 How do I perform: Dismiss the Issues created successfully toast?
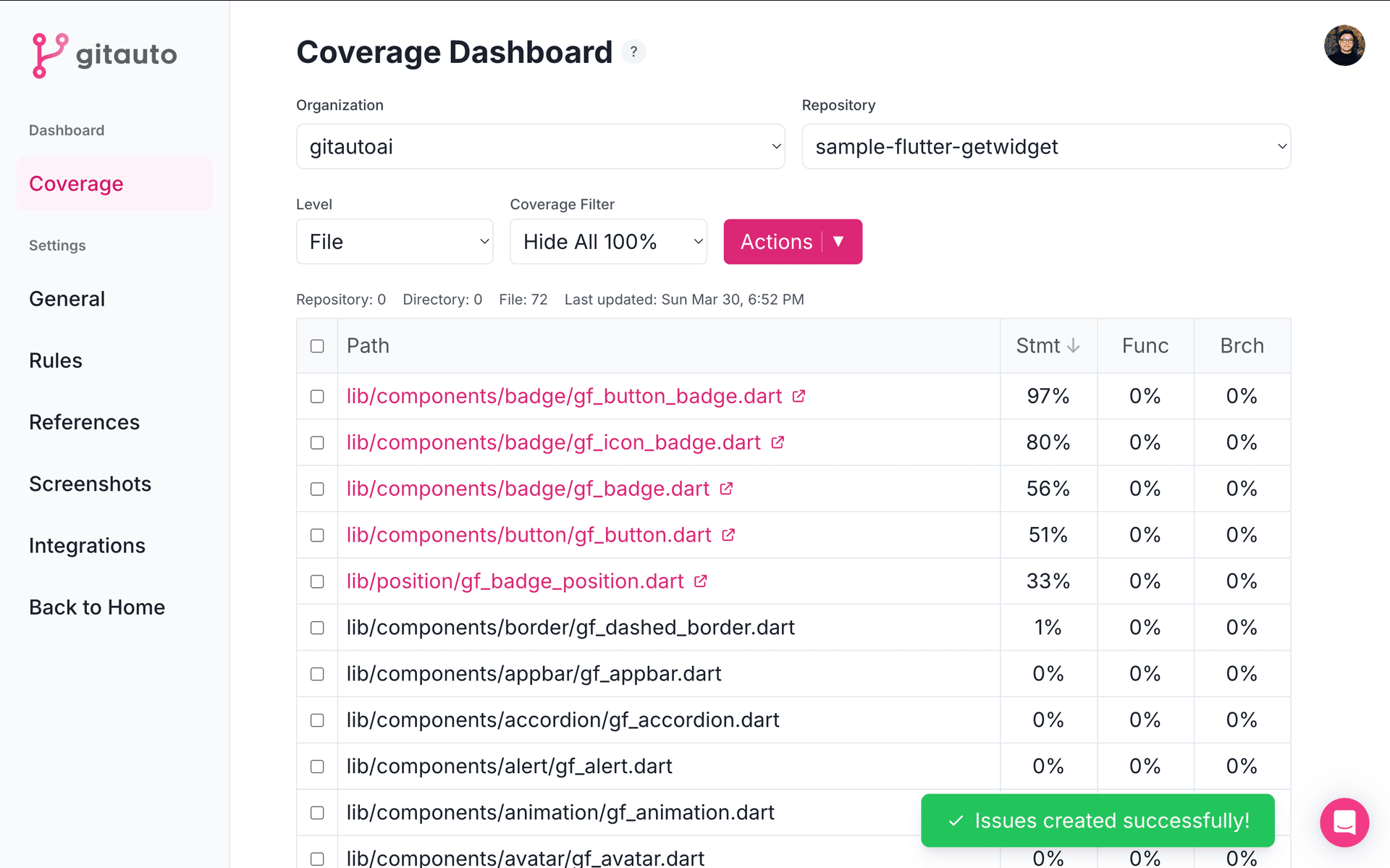click(1098, 820)
